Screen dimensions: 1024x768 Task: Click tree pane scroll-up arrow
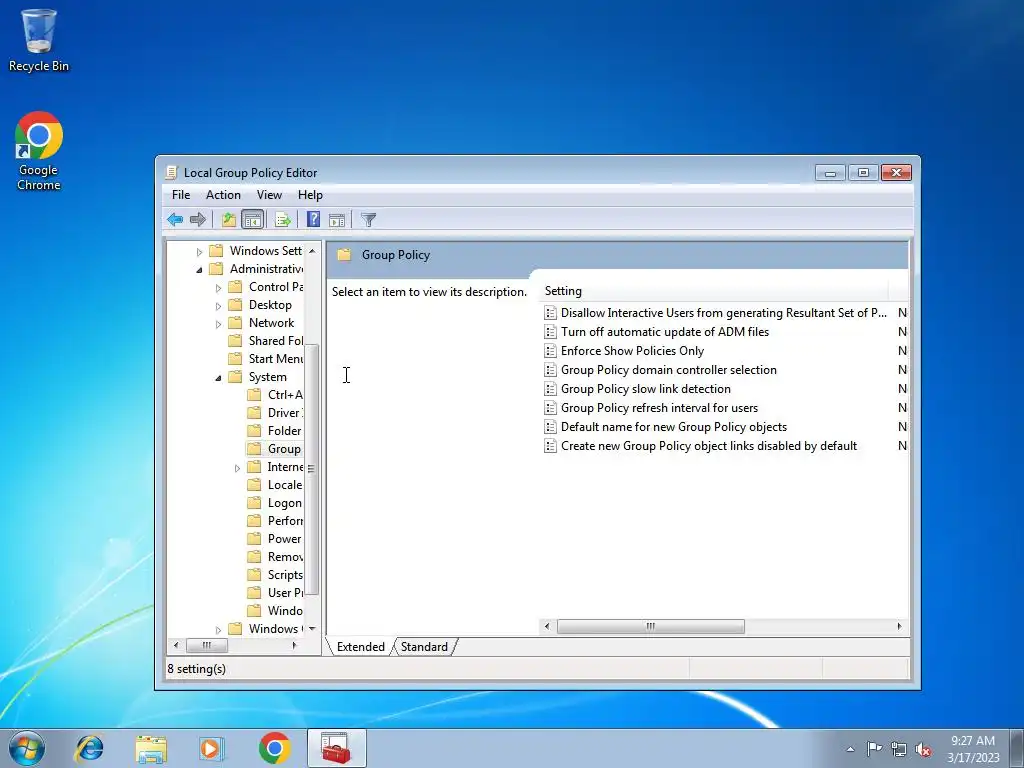pos(312,251)
